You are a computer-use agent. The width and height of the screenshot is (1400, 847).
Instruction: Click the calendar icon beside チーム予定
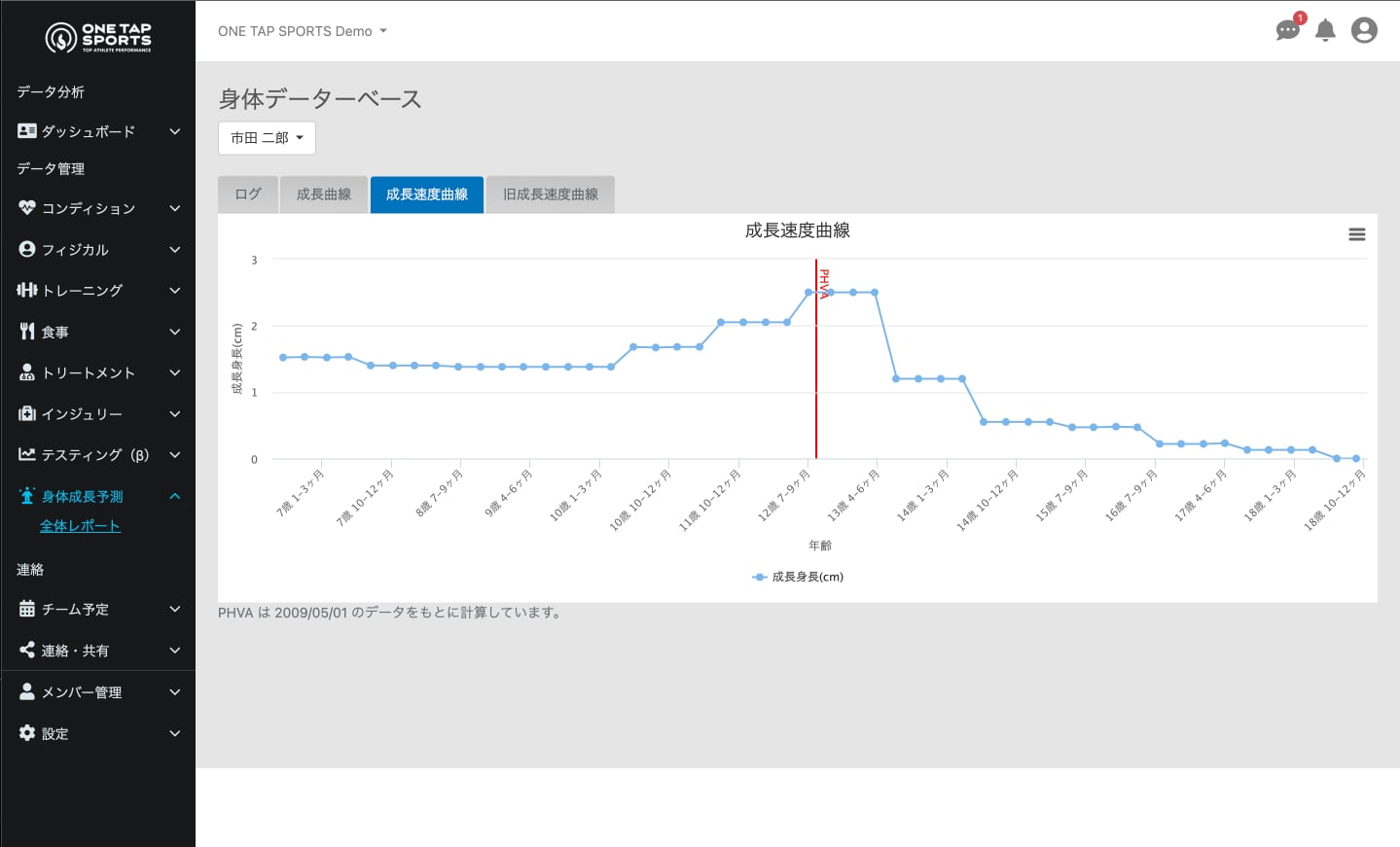click(27, 610)
